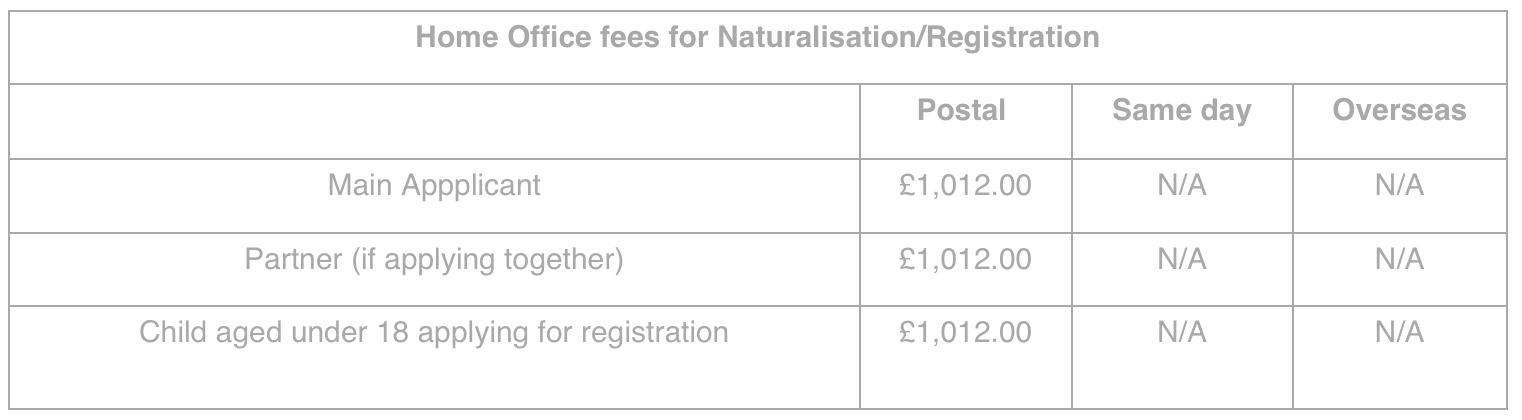Select Main Appplicant Postal fee £1,012.00
The image size is (1522, 420).
[965, 186]
